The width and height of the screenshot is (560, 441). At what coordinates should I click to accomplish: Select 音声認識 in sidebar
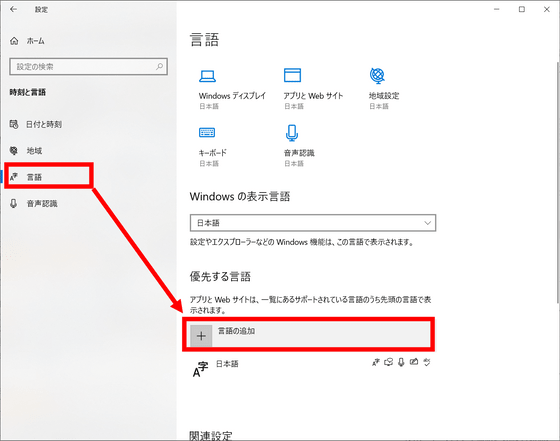42,204
